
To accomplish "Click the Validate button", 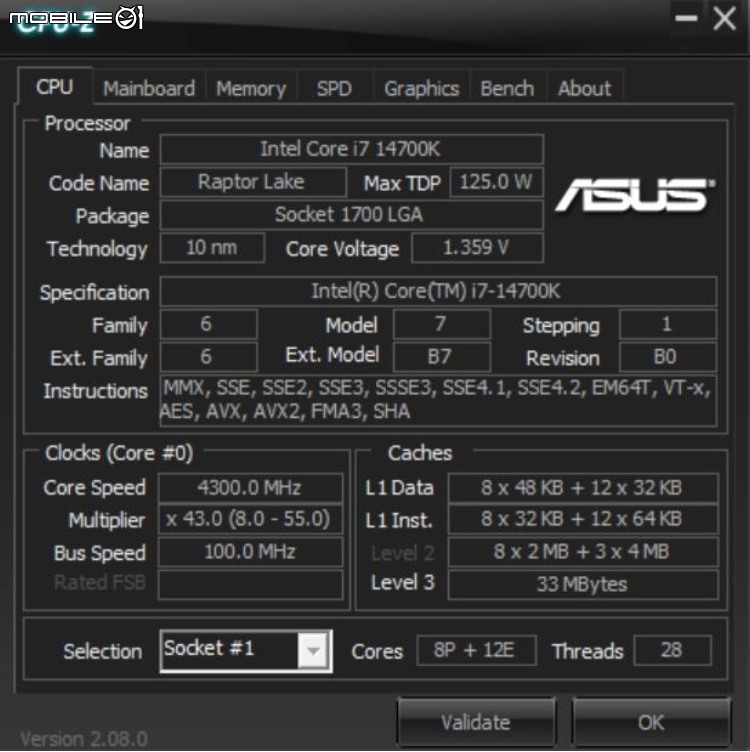I will [476, 722].
